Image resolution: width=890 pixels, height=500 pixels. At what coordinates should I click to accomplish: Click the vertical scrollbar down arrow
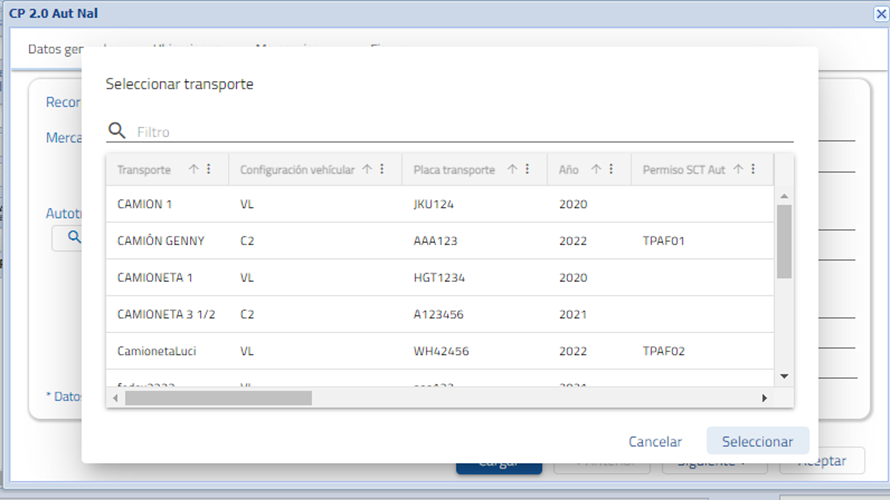click(784, 375)
